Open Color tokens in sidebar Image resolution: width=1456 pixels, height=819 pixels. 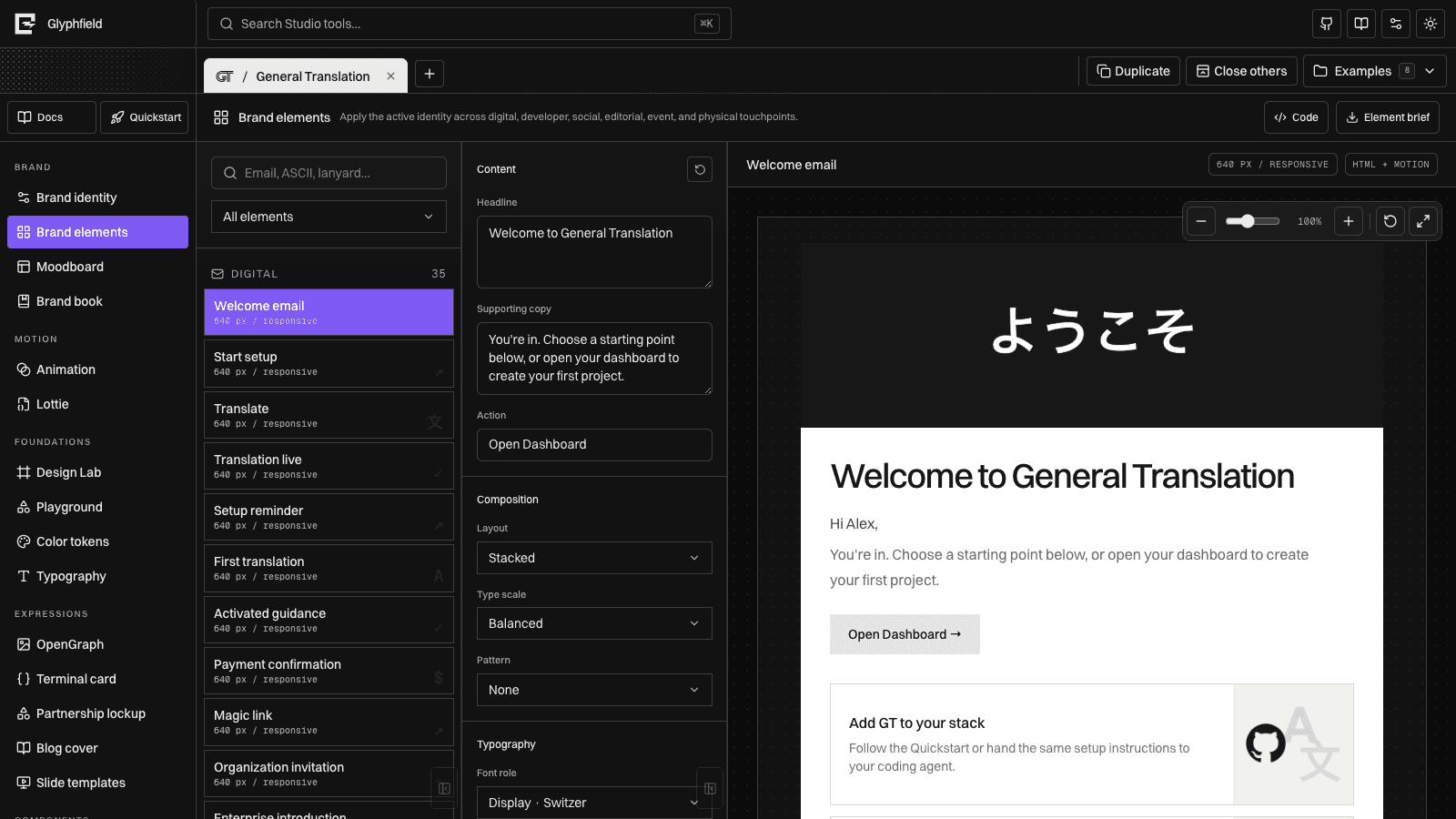click(97, 541)
